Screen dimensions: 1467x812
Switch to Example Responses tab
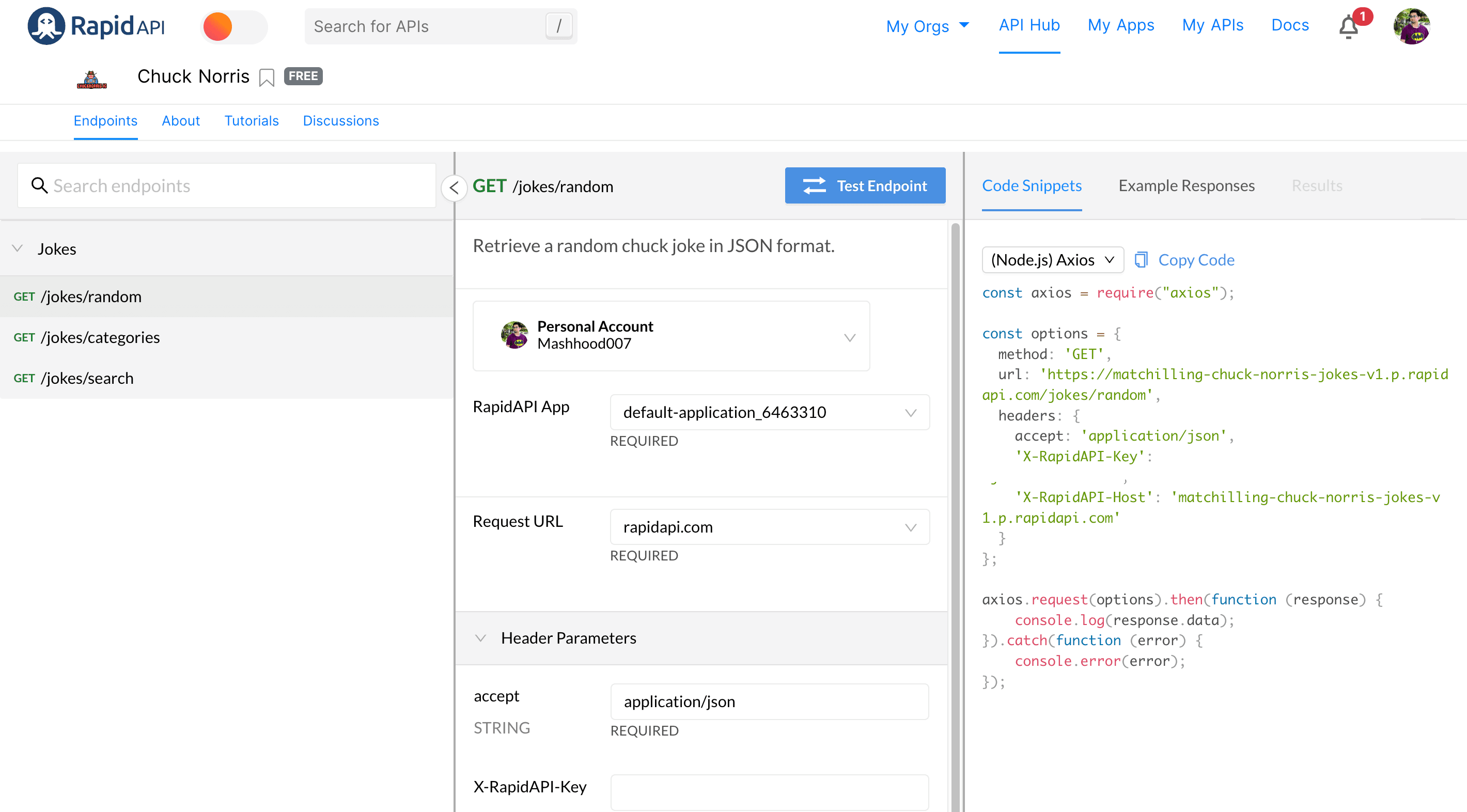pos(1186,185)
